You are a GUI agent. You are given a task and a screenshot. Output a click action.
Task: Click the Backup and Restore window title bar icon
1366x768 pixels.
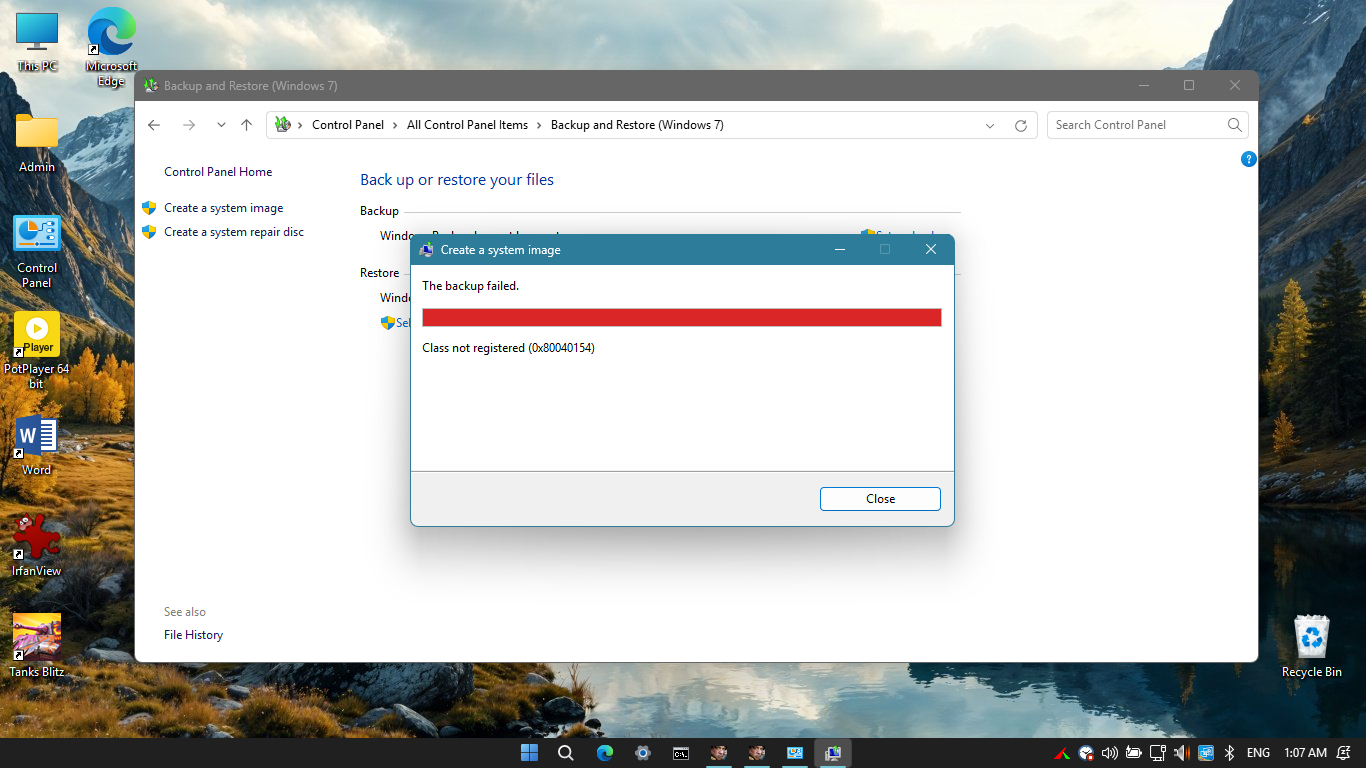(x=151, y=86)
